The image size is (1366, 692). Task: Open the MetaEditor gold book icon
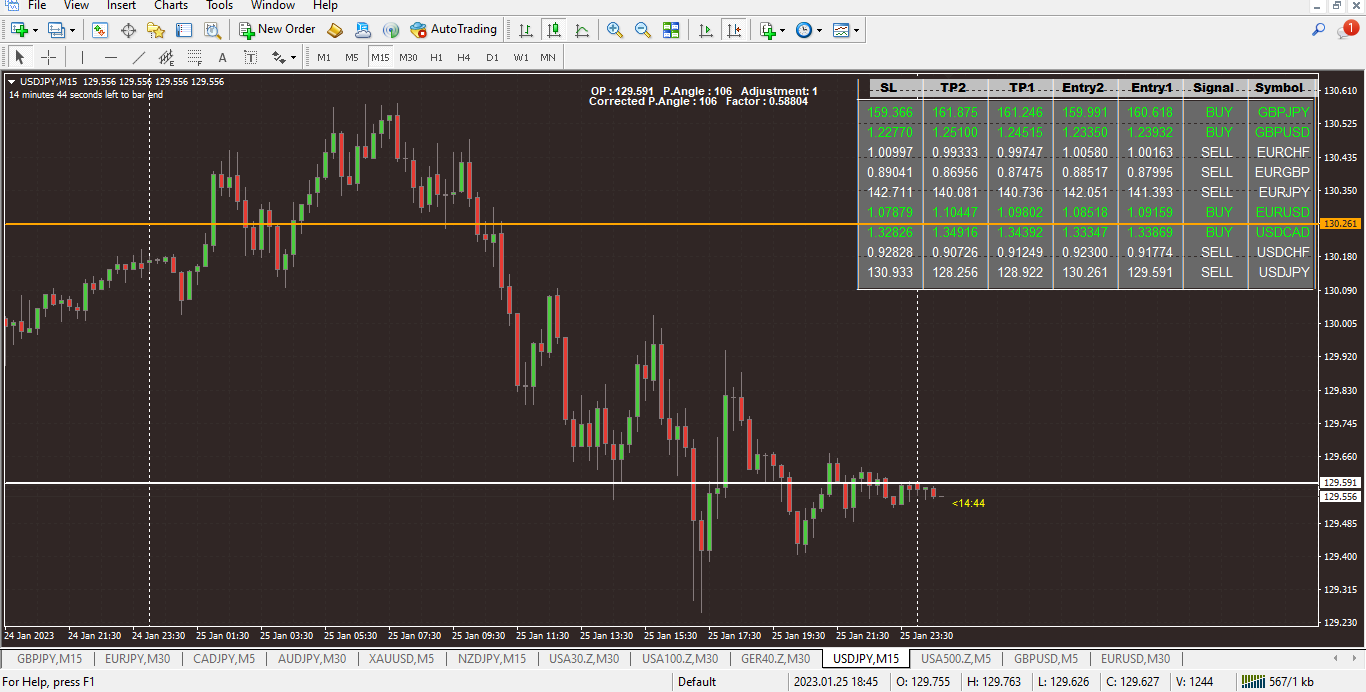335,30
